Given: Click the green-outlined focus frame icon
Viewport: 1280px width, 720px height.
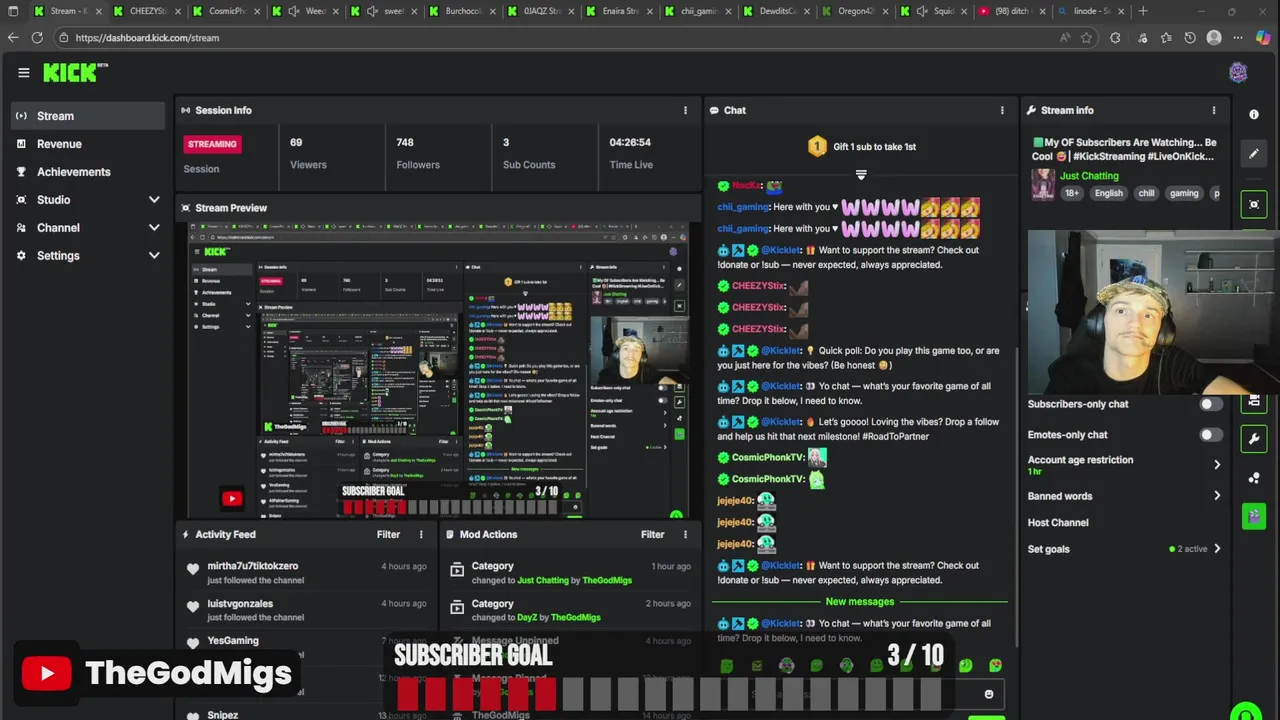Looking at the screenshot, I should pyautogui.click(x=1254, y=204).
